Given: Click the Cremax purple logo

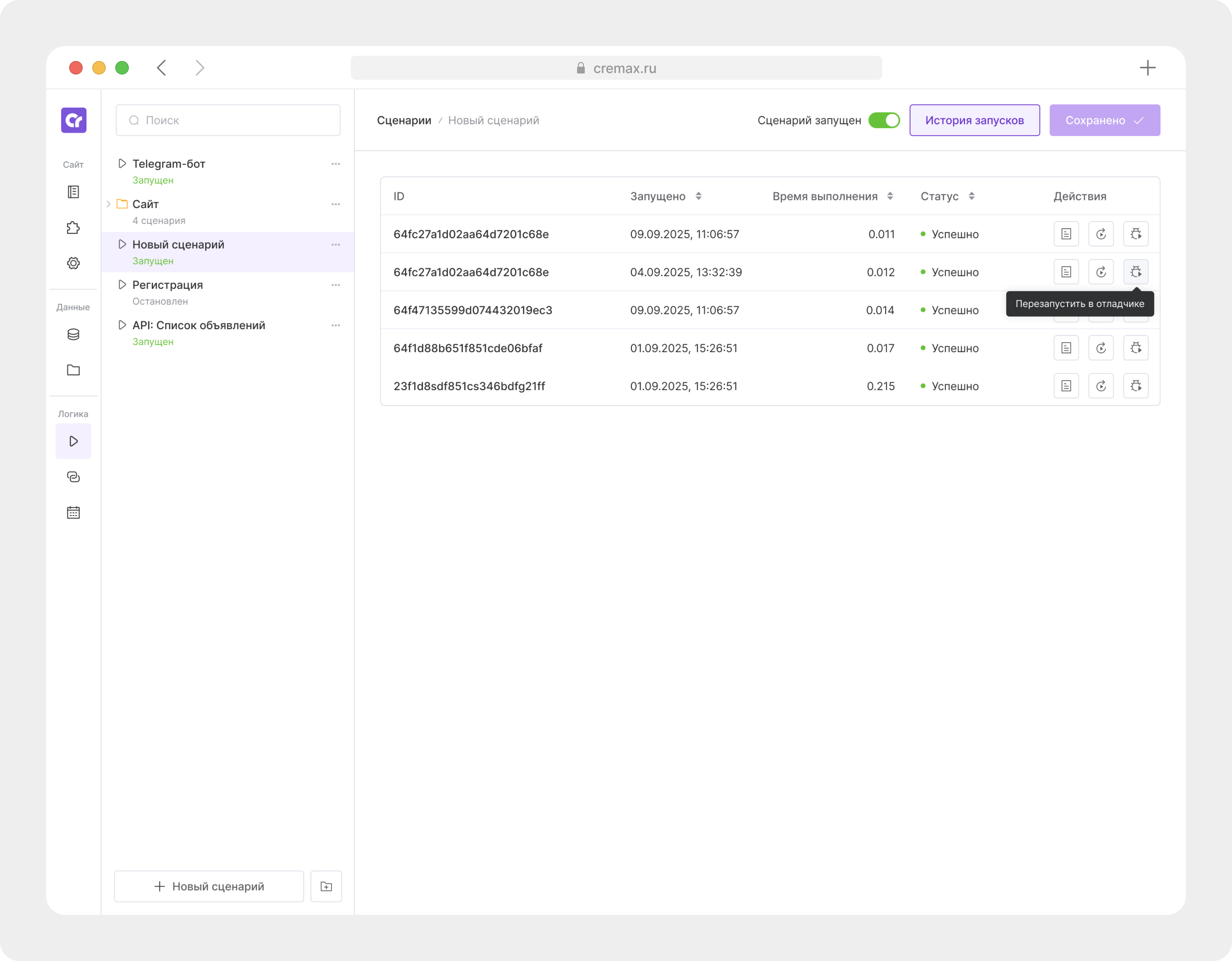Looking at the screenshot, I should tap(74, 120).
